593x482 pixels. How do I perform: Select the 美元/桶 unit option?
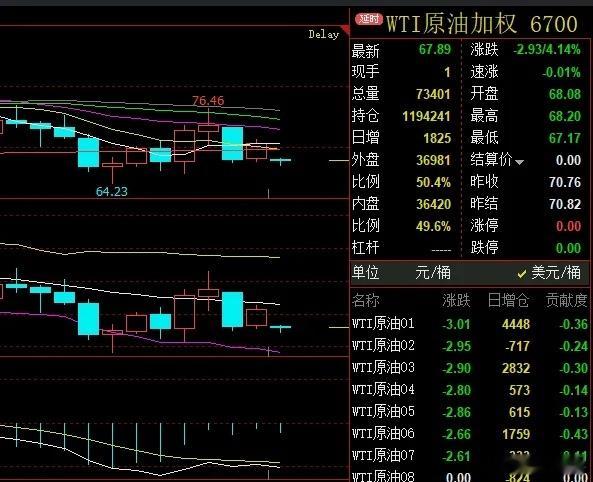[x=556, y=272]
